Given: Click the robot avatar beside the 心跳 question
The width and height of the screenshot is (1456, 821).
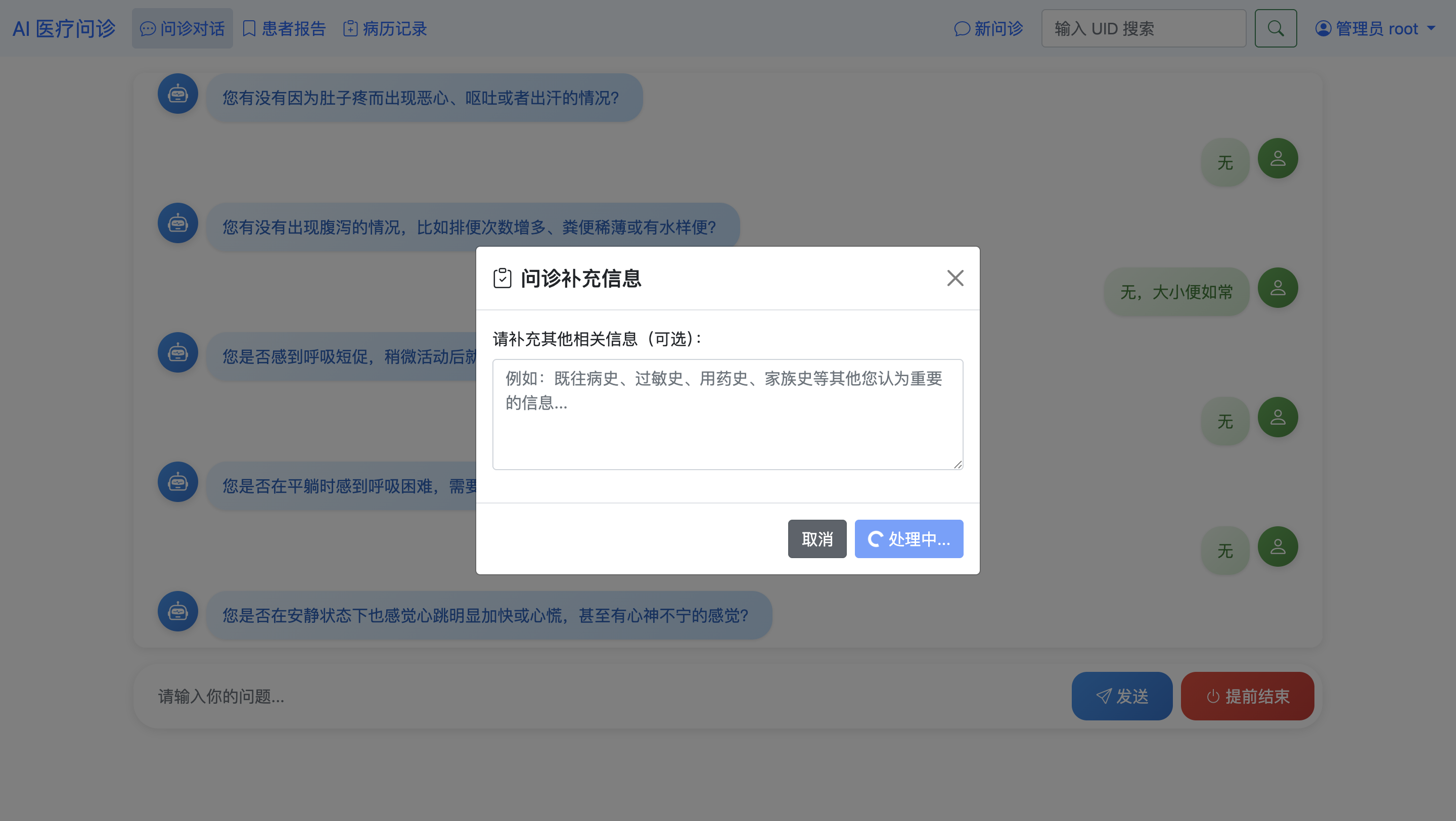Looking at the screenshot, I should point(177,611).
